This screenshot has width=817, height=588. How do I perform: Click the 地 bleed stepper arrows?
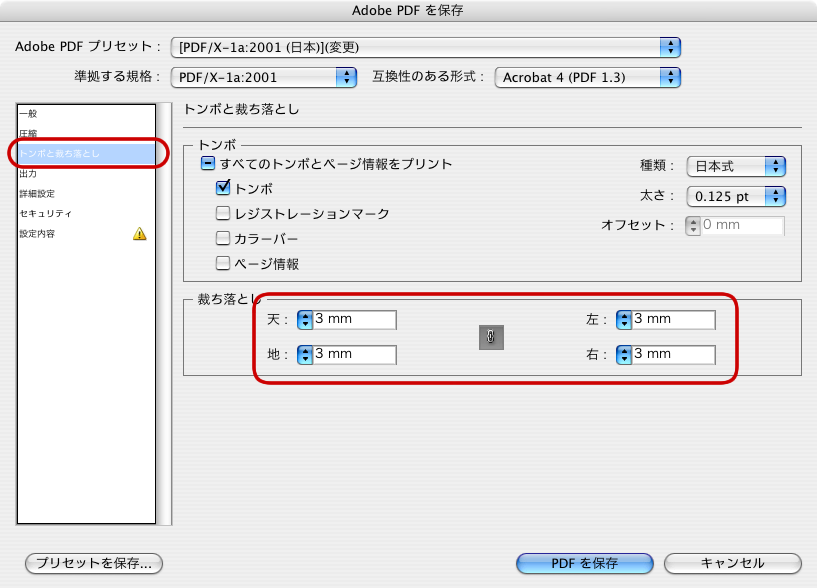pos(305,354)
